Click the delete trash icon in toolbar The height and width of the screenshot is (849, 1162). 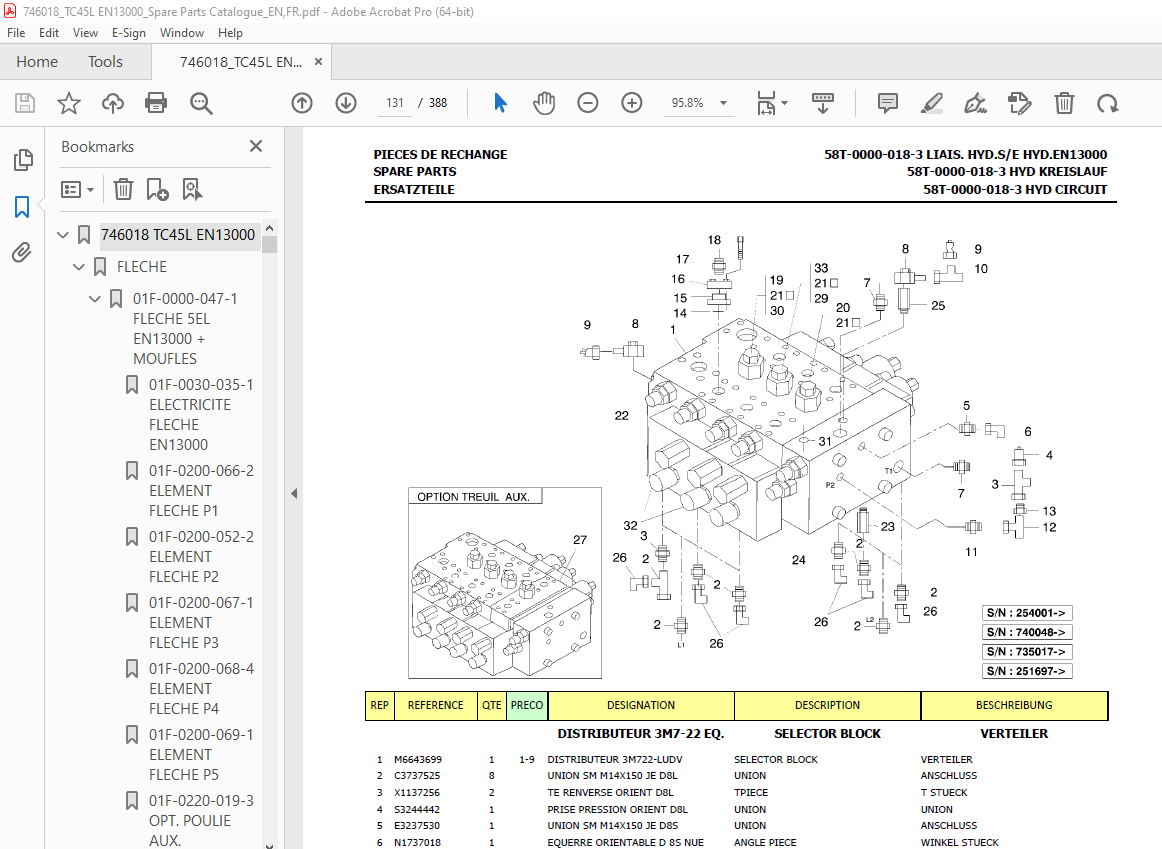coord(1064,103)
